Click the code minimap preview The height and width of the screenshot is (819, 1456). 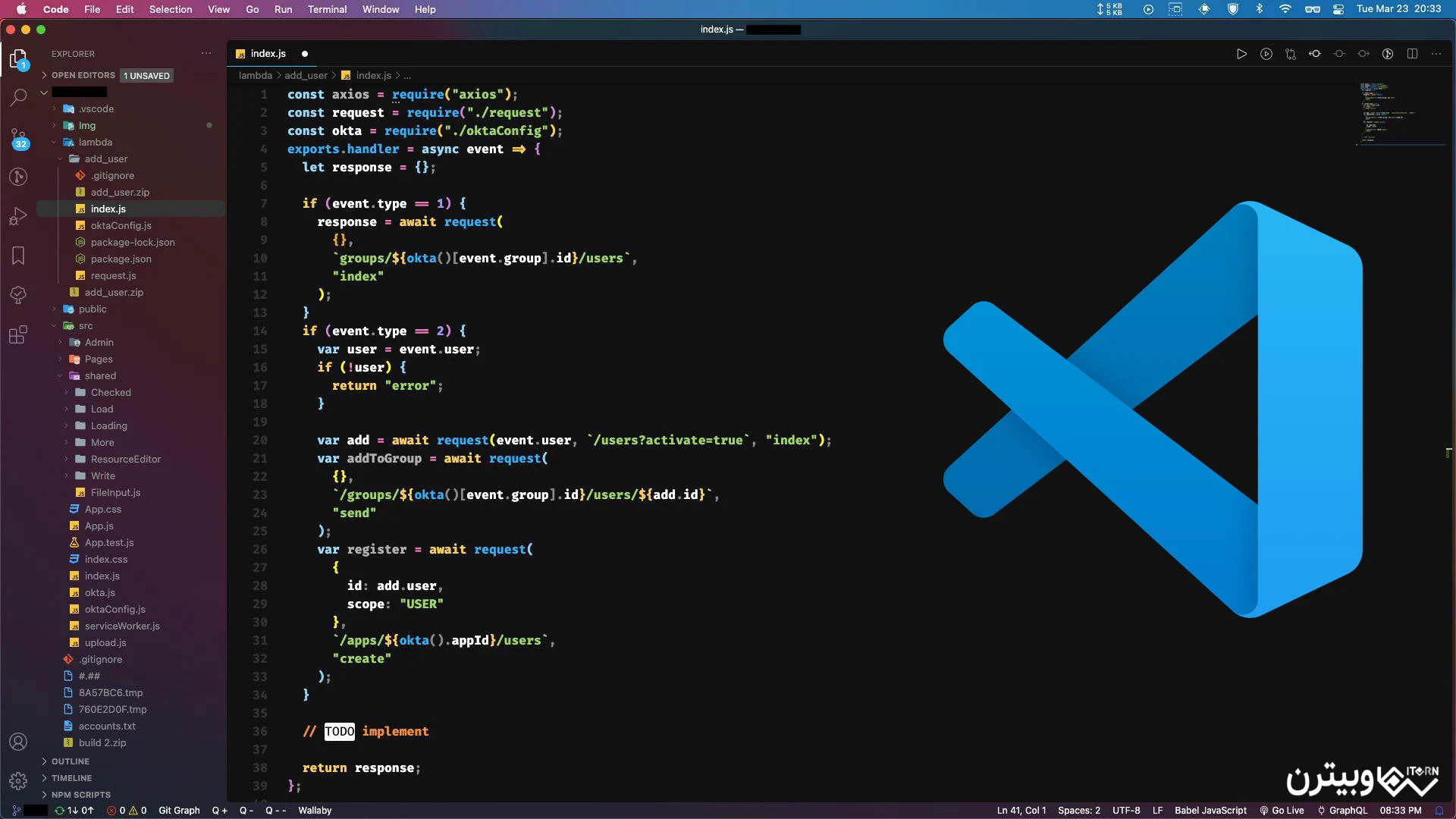point(1400,114)
